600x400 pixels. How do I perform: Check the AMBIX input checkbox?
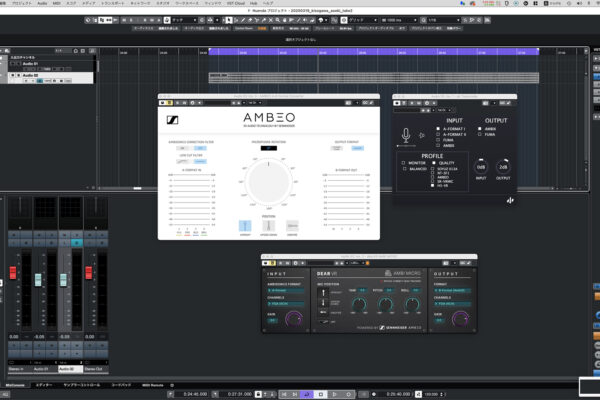[x=438, y=145]
